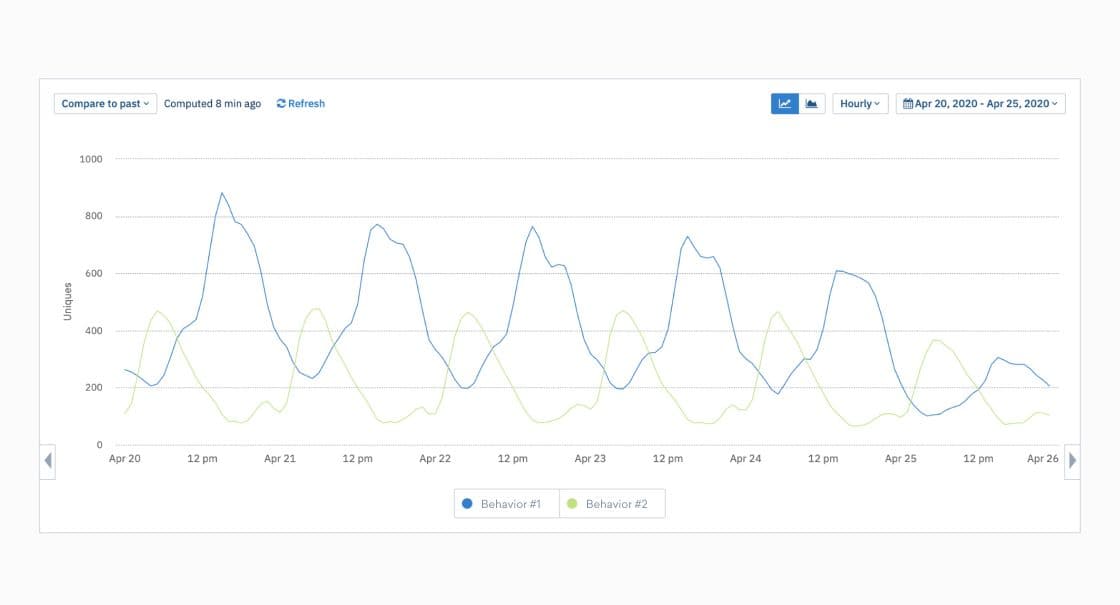Image resolution: width=1120 pixels, height=605 pixels.
Task: Click the Computed 8 min ago text
Action: (x=212, y=104)
